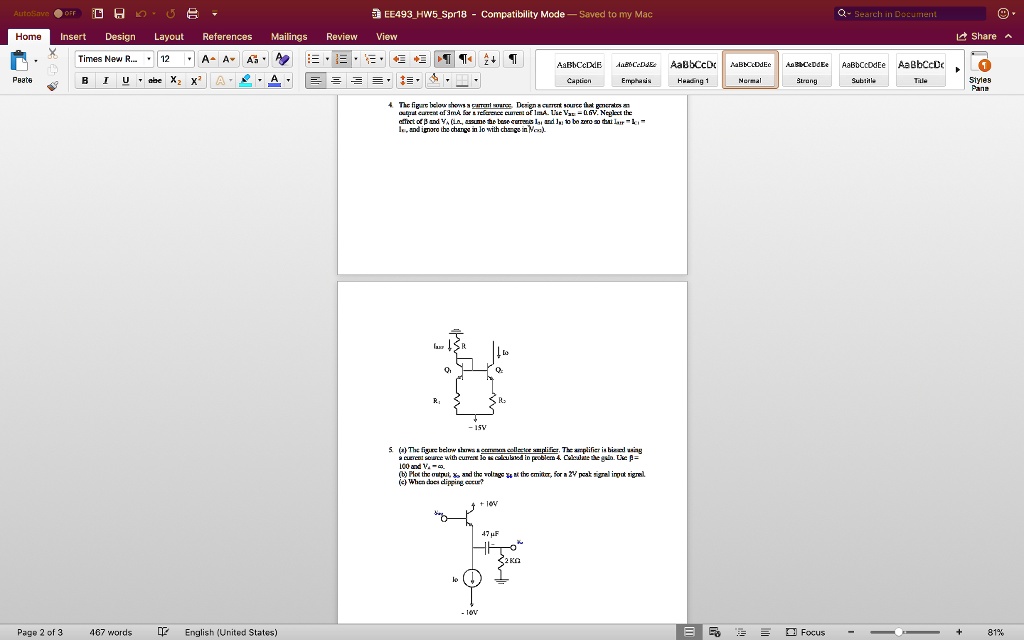The width and height of the screenshot is (1024, 640).
Task: Expand the font color dropdown arrow
Action: [x=288, y=80]
